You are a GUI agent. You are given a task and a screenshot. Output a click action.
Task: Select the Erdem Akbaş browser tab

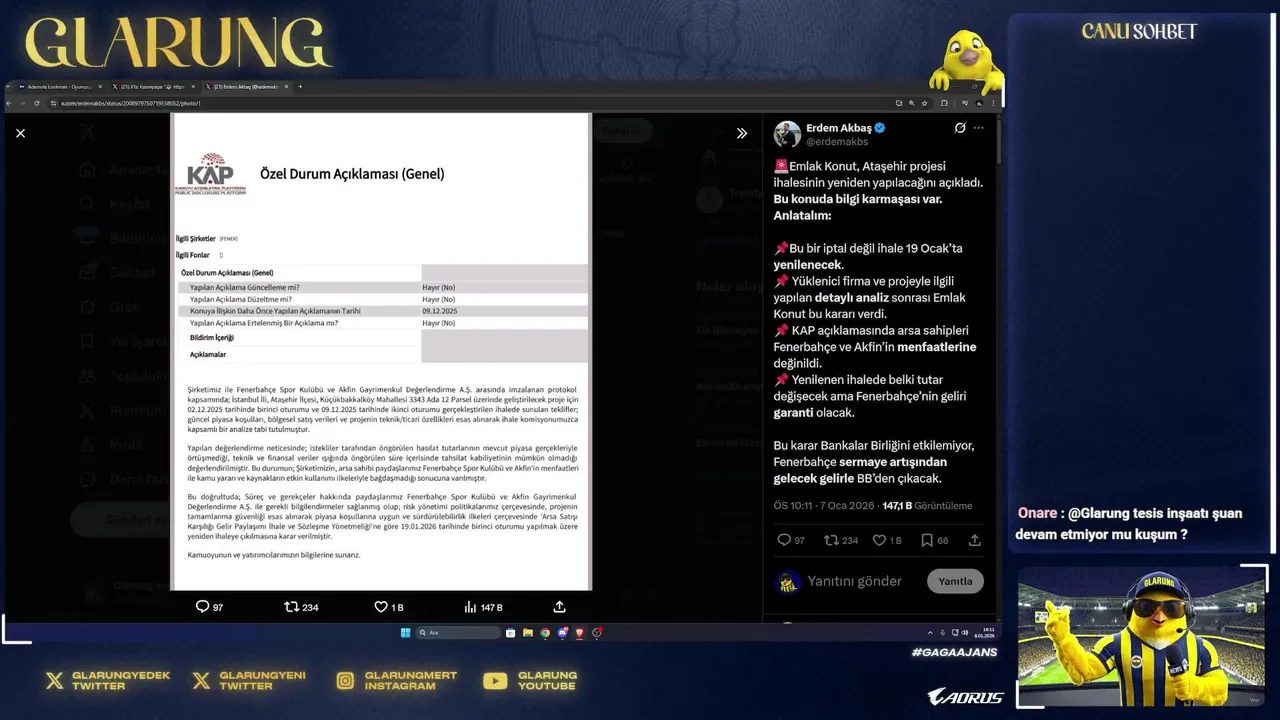246,87
